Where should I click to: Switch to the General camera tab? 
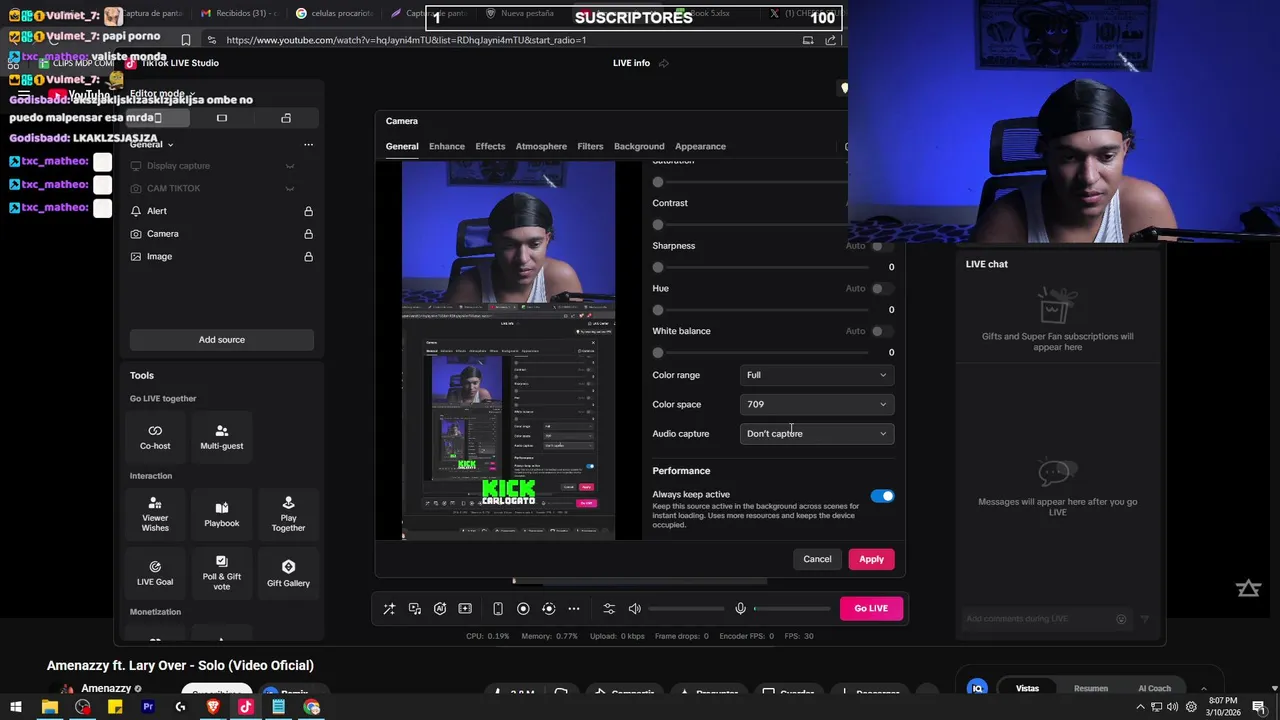click(402, 146)
